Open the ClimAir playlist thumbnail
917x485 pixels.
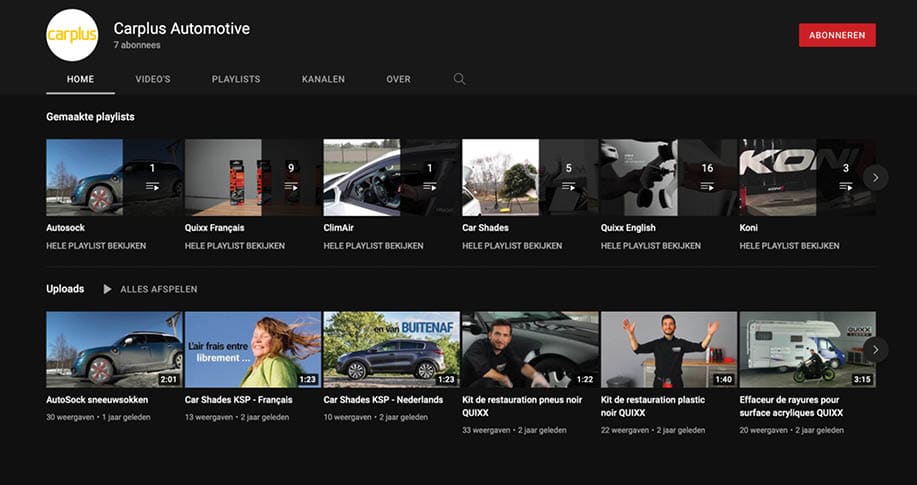pyautogui.click(x=392, y=177)
